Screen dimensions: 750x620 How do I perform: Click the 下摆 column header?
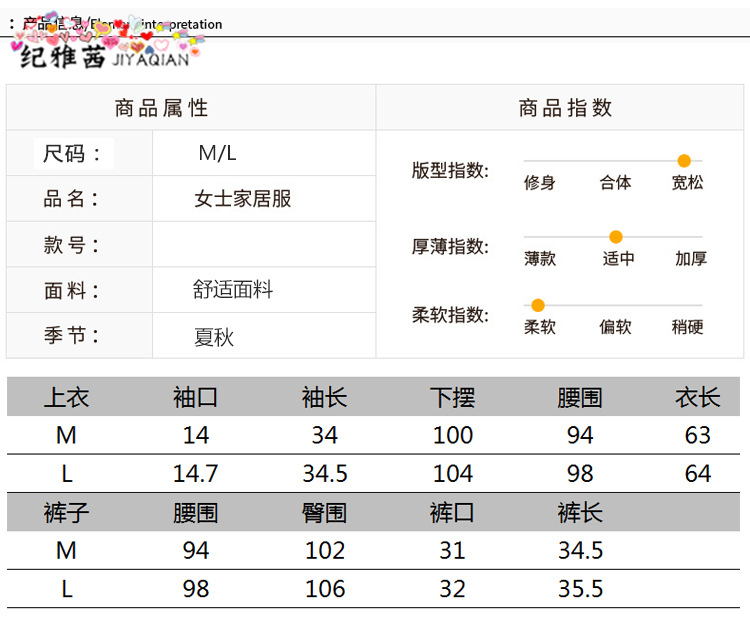click(x=452, y=398)
